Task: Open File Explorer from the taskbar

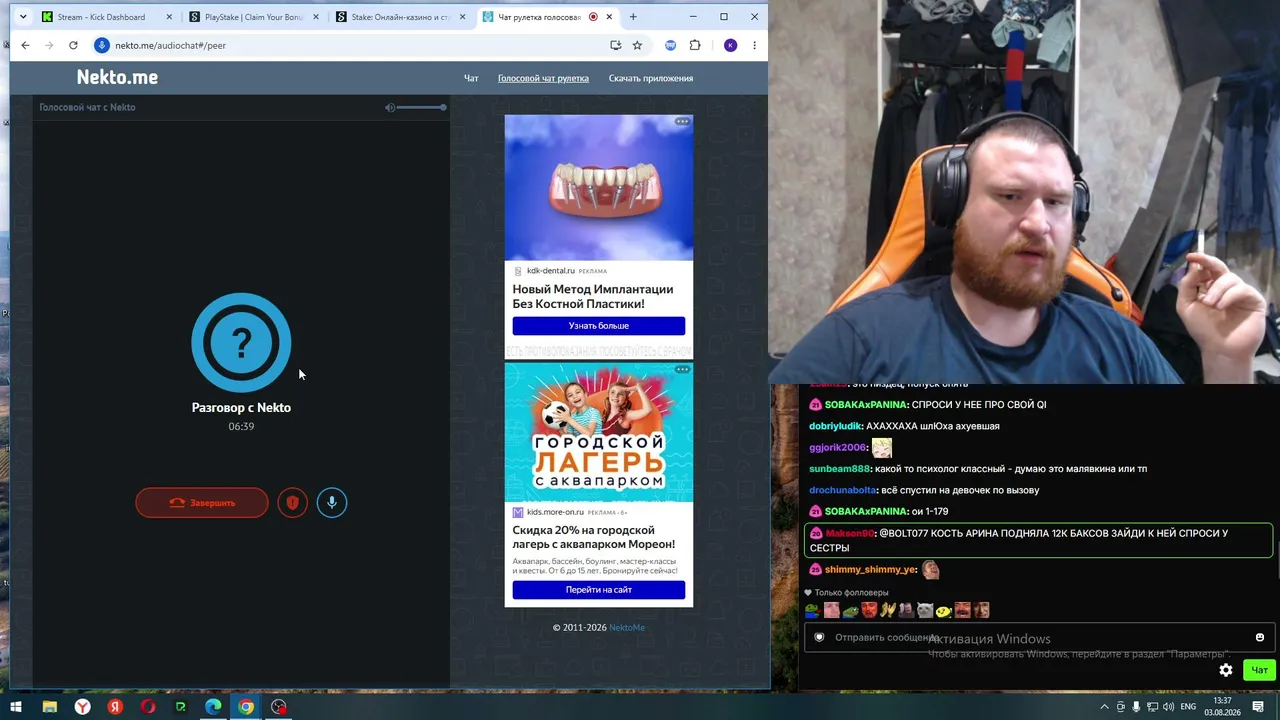Action: [x=49, y=707]
